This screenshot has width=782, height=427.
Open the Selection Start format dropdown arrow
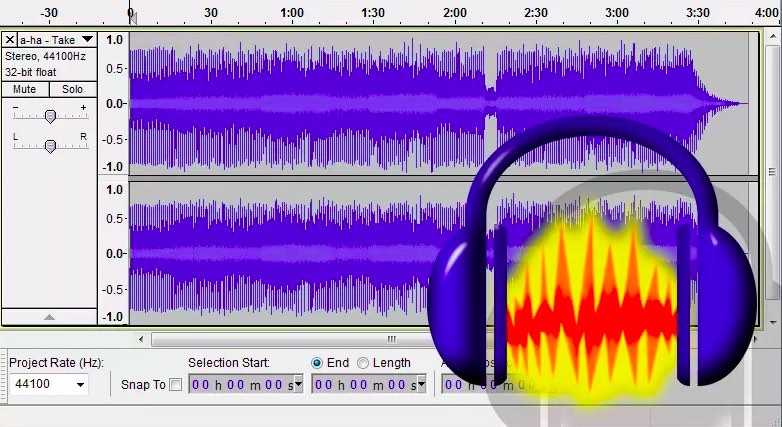pos(297,384)
